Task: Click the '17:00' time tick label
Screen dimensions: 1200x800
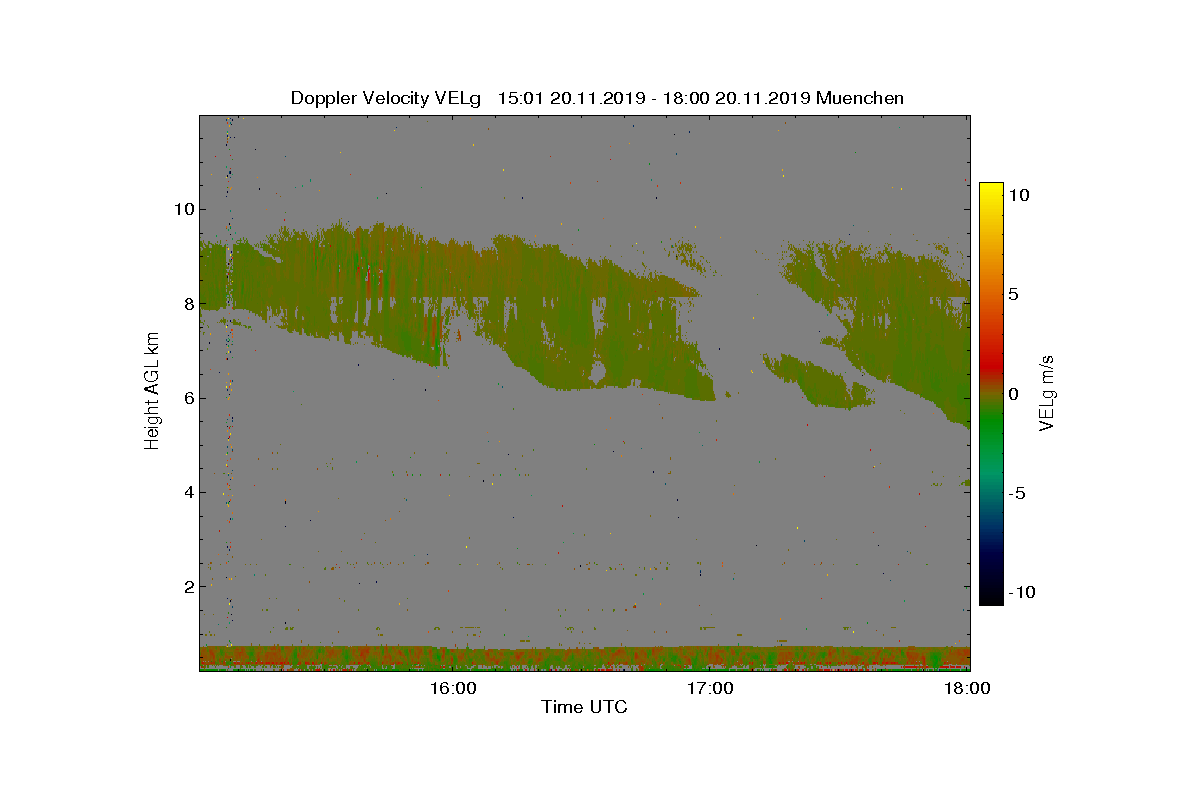Action: (711, 688)
